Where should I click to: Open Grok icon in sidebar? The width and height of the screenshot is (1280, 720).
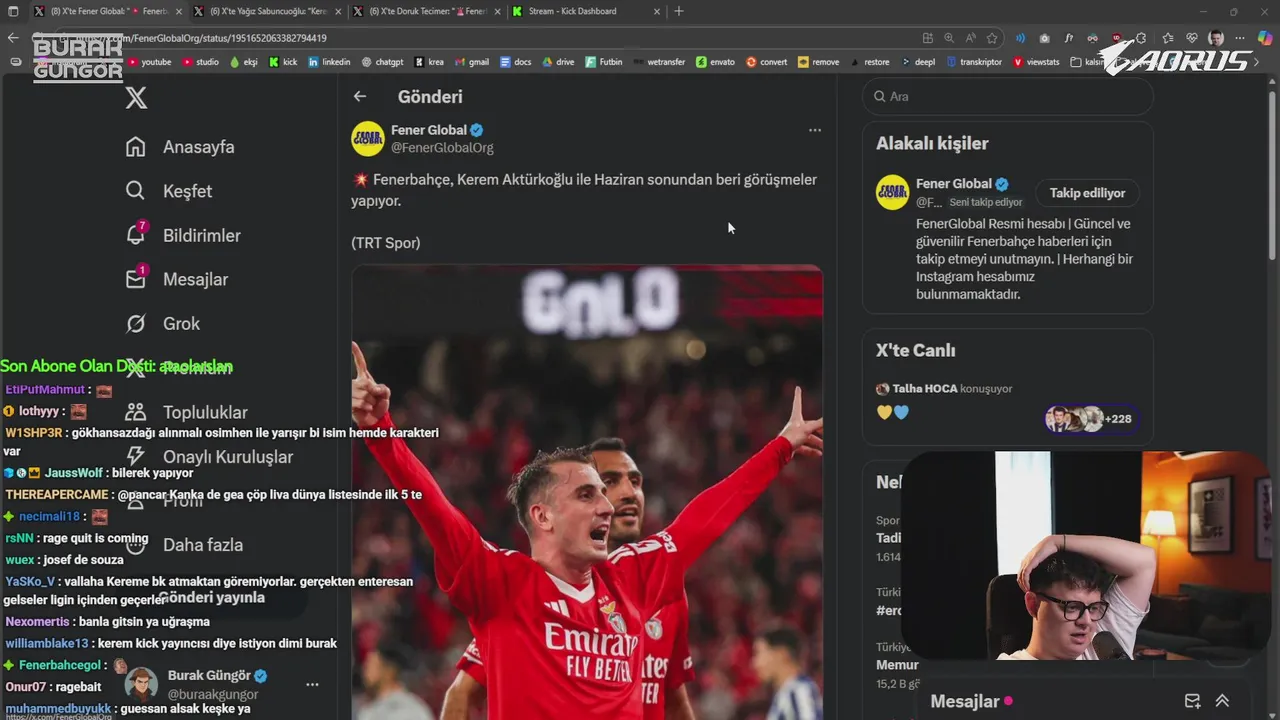click(136, 324)
